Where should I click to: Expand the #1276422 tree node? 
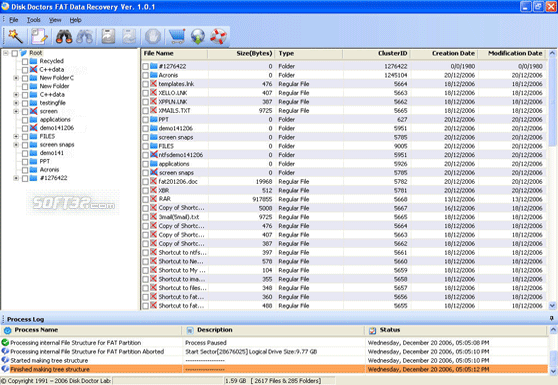tap(16, 178)
